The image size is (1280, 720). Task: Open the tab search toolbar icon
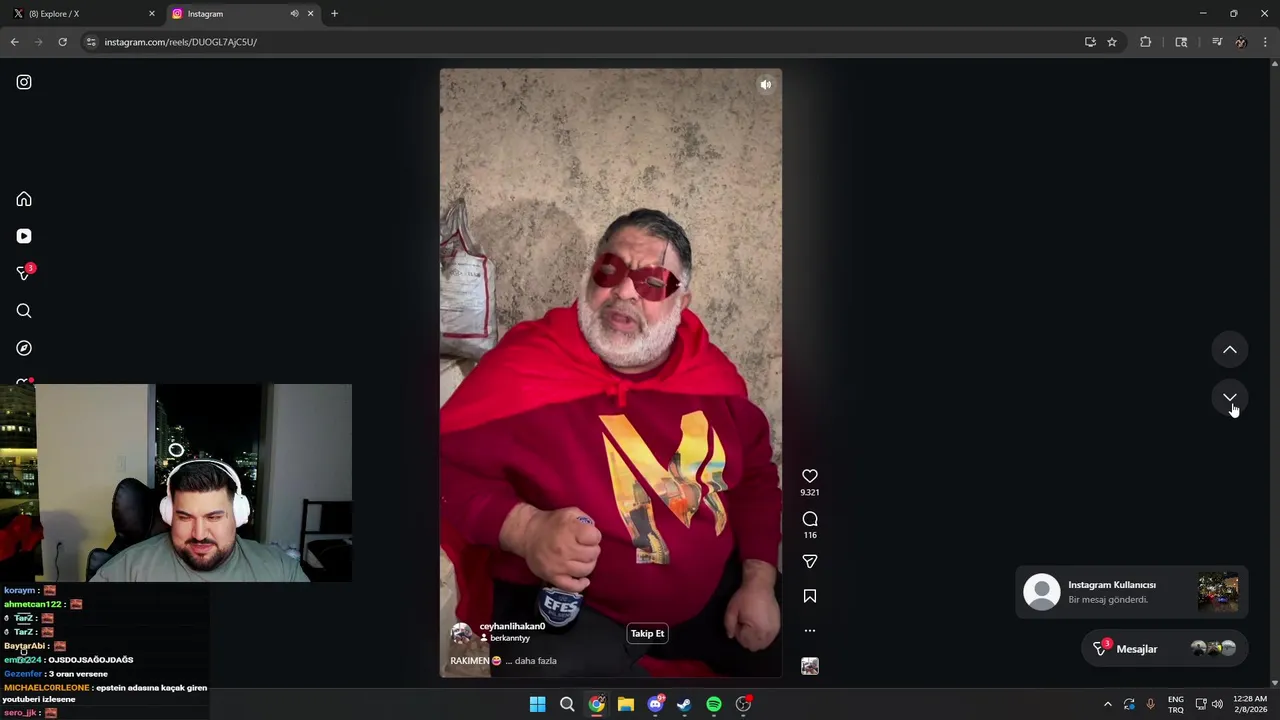pyautogui.click(x=1181, y=42)
